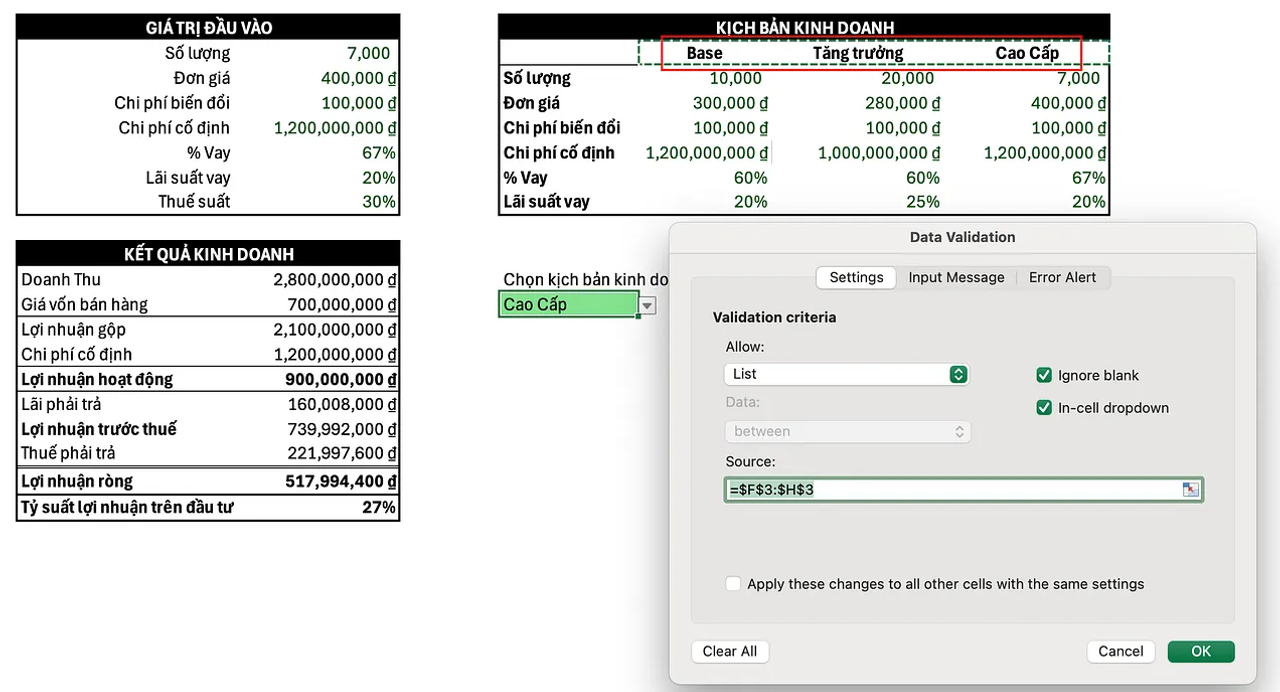This screenshot has height=692, width=1280.
Task: Click the Tăng trưởng scenario header cell
Action: pos(857,53)
